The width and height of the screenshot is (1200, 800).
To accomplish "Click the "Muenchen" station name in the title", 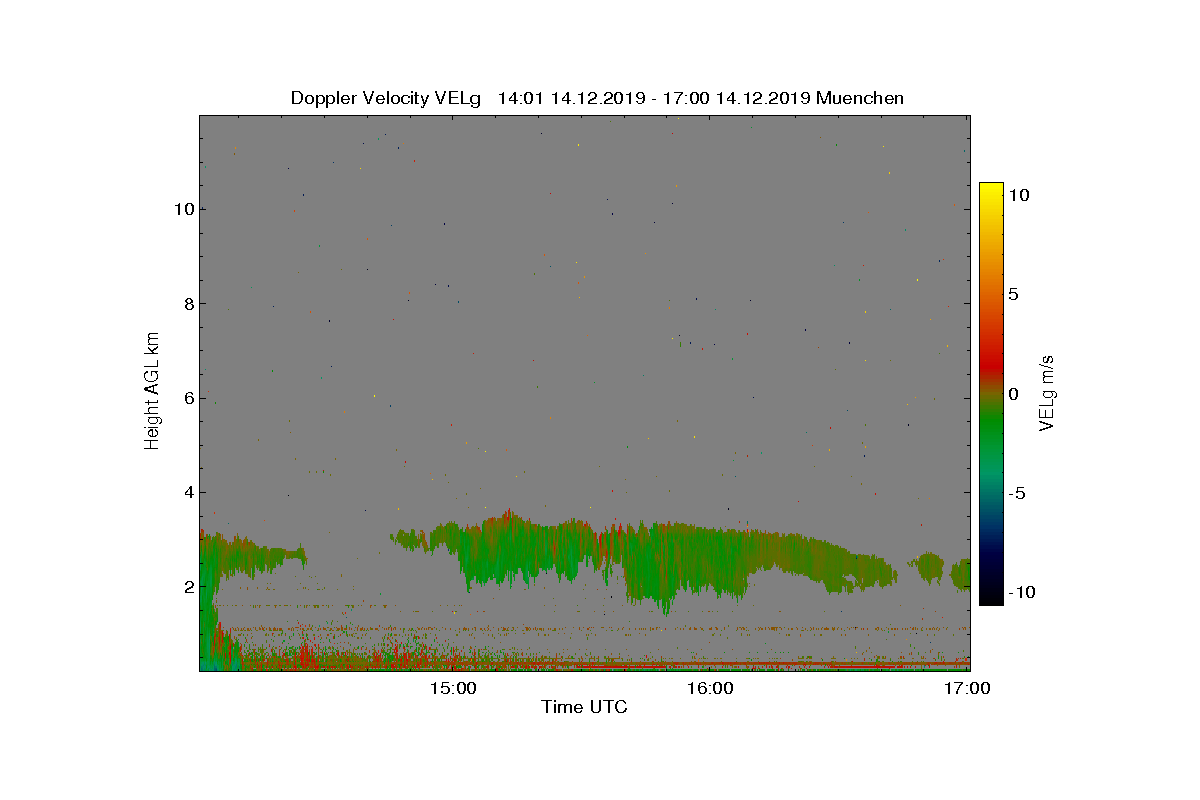I will tap(860, 98).
